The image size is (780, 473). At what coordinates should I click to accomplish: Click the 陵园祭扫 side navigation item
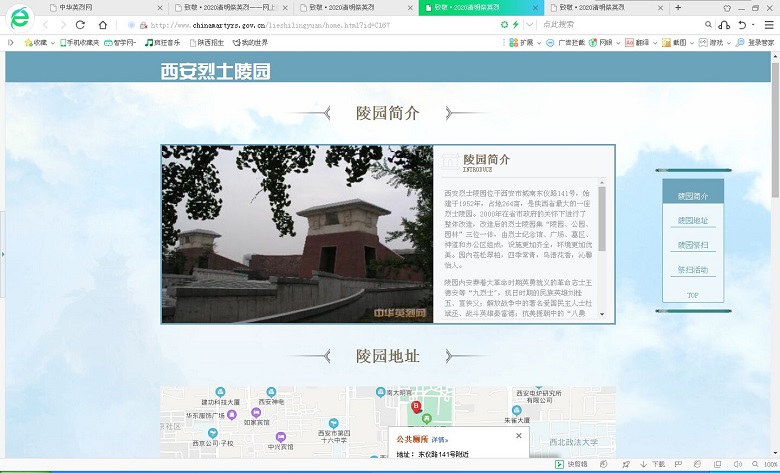pos(692,245)
